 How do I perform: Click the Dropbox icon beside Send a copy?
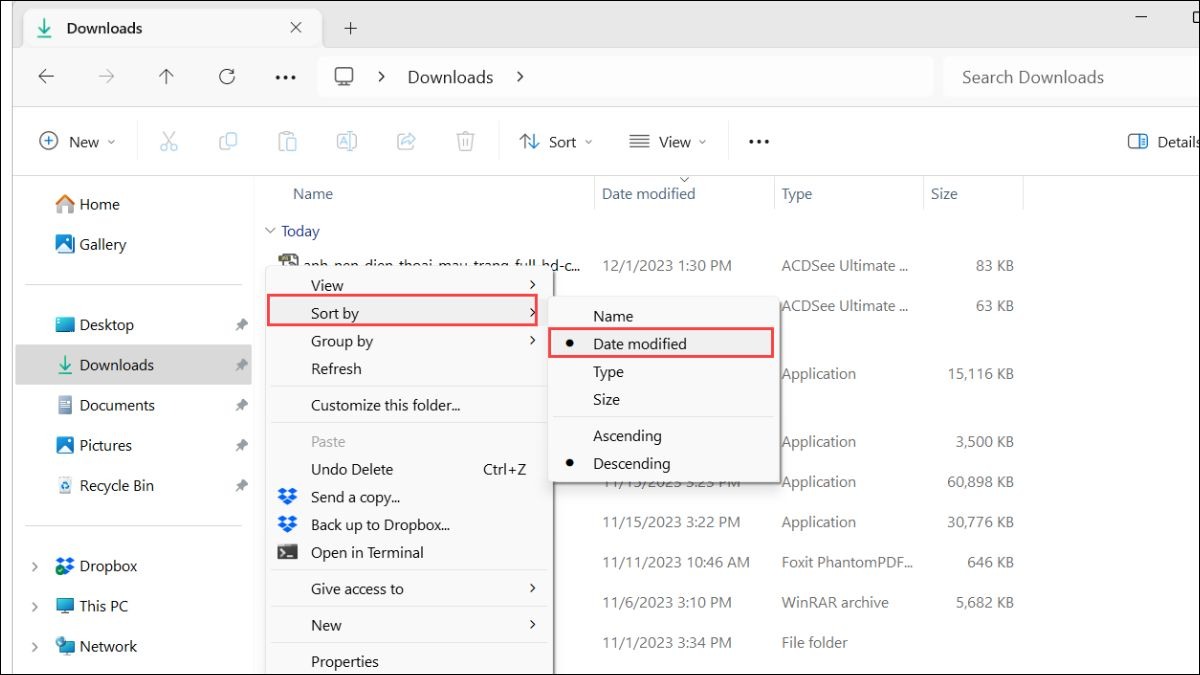pyautogui.click(x=288, y=497)
